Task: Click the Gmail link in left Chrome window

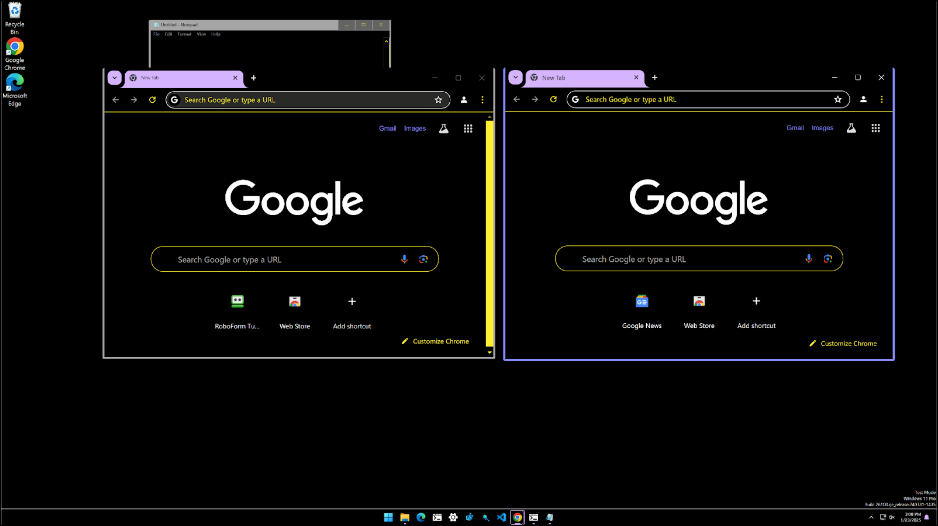Action: pyautogui.click(x=387, y=128)
